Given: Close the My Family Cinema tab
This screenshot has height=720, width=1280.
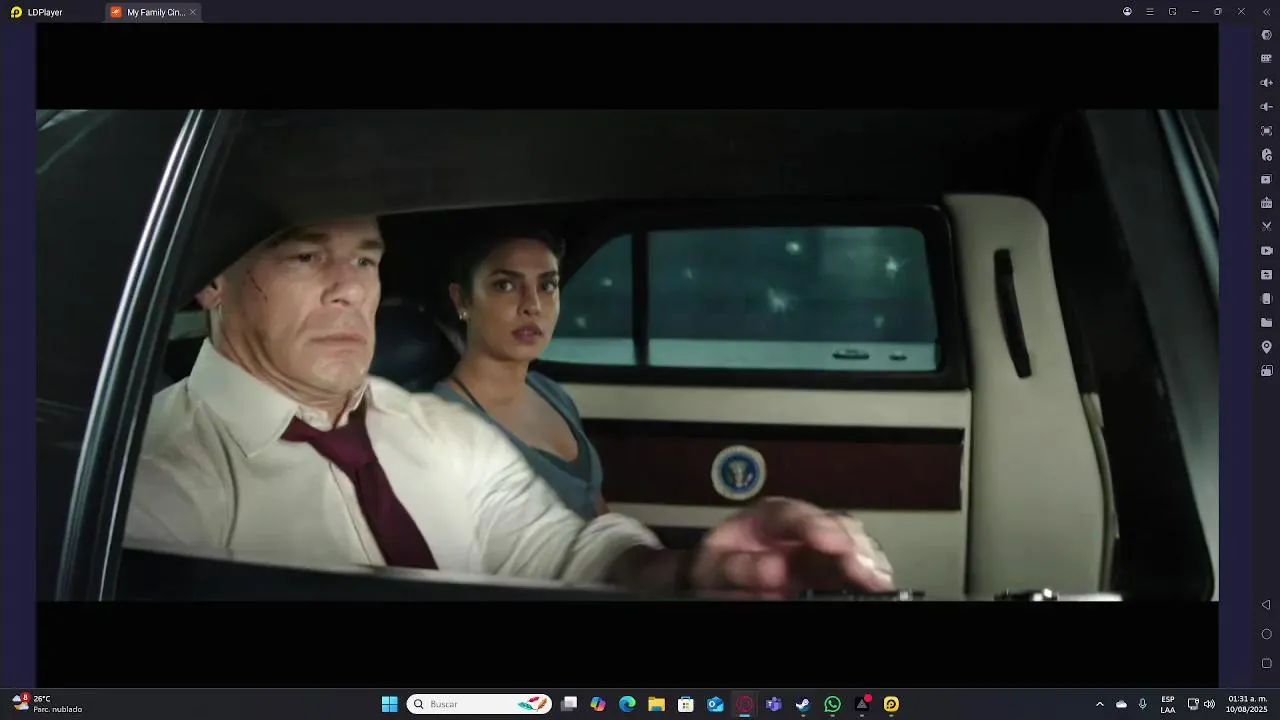Looking at the screenshot, I should coord(193,12).
